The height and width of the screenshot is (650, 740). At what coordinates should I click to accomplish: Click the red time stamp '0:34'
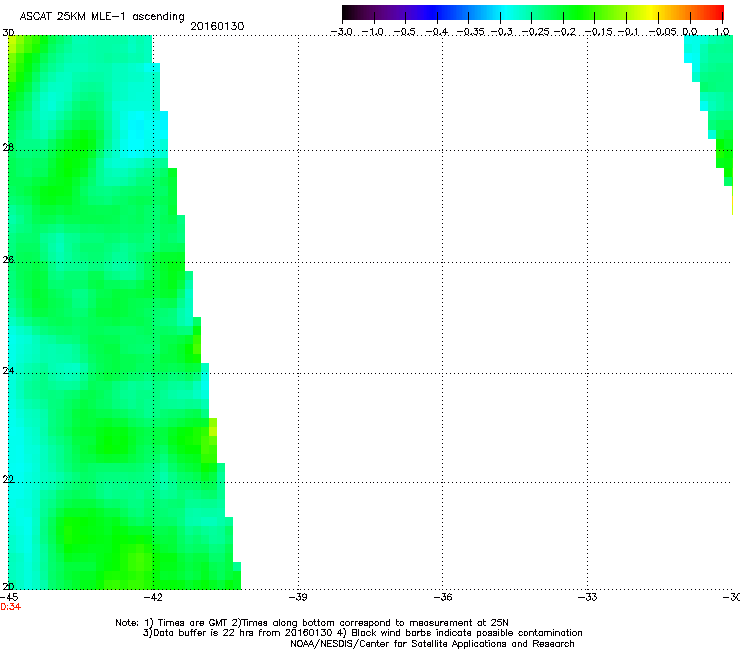coord(10,607)
